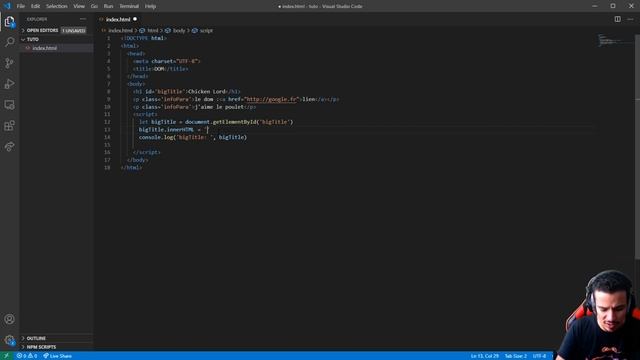640x360 pixels.
Task: Click the DOCTYPE html declaration on line 1
Action: 144,38
